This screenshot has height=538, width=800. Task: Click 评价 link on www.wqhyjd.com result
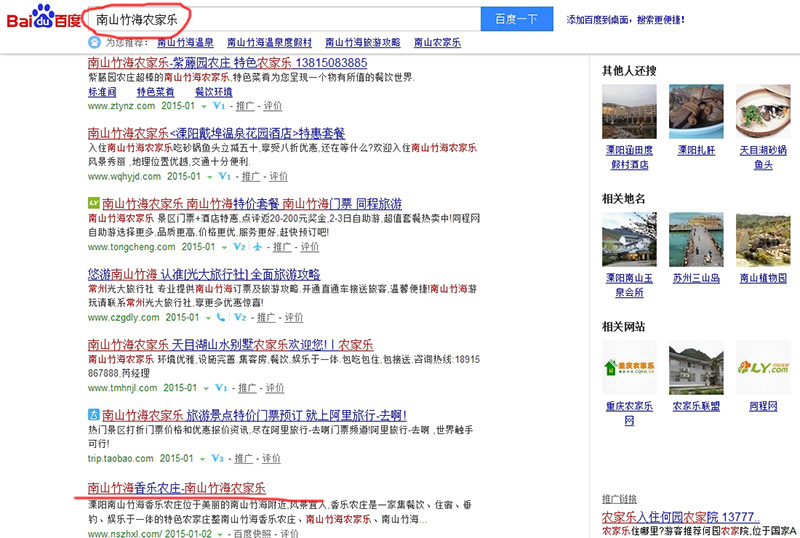click(x=278, y=177)
